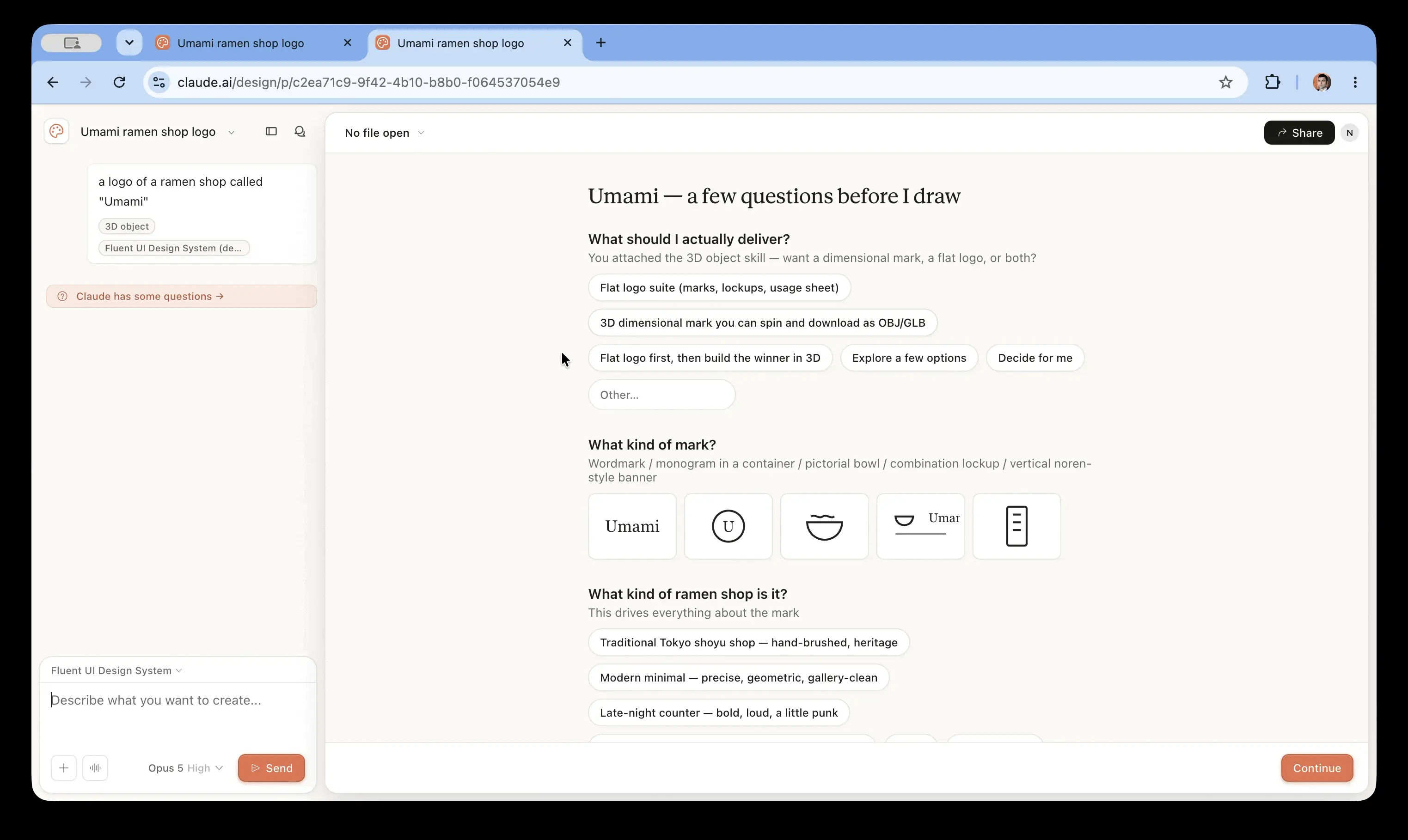The width and height of the screenshot is (1408, 840).
Task: Click the Fluent UI Design System attachment chip
Action: 174,248
